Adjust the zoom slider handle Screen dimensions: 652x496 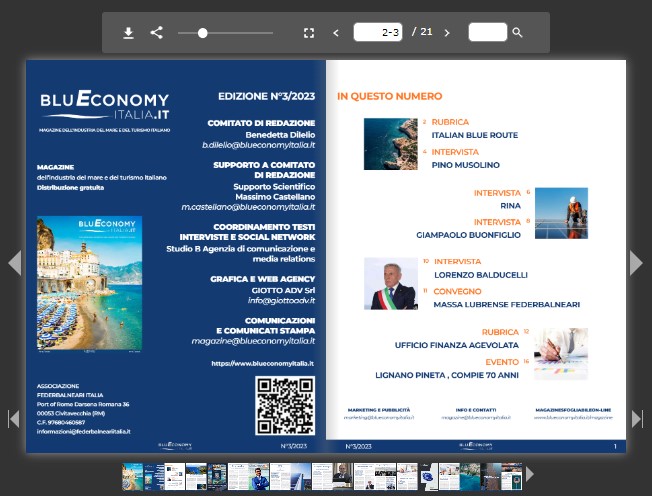[x=203, y=33]
